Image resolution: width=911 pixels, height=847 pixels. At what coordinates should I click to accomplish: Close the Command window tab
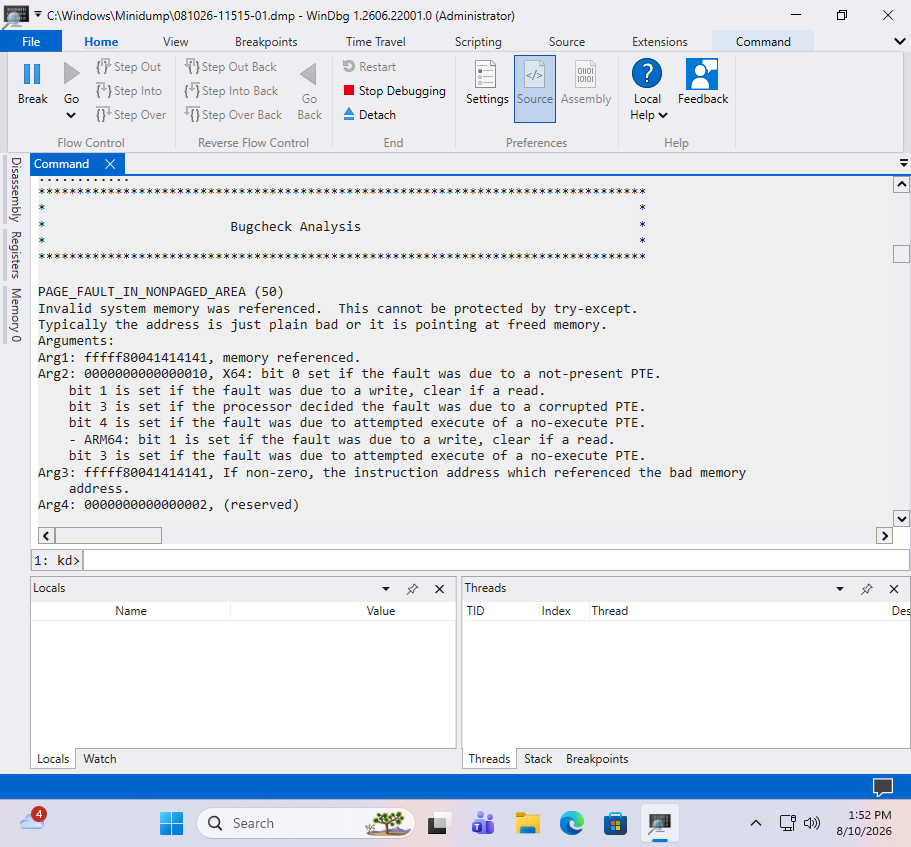coord(110,164)
